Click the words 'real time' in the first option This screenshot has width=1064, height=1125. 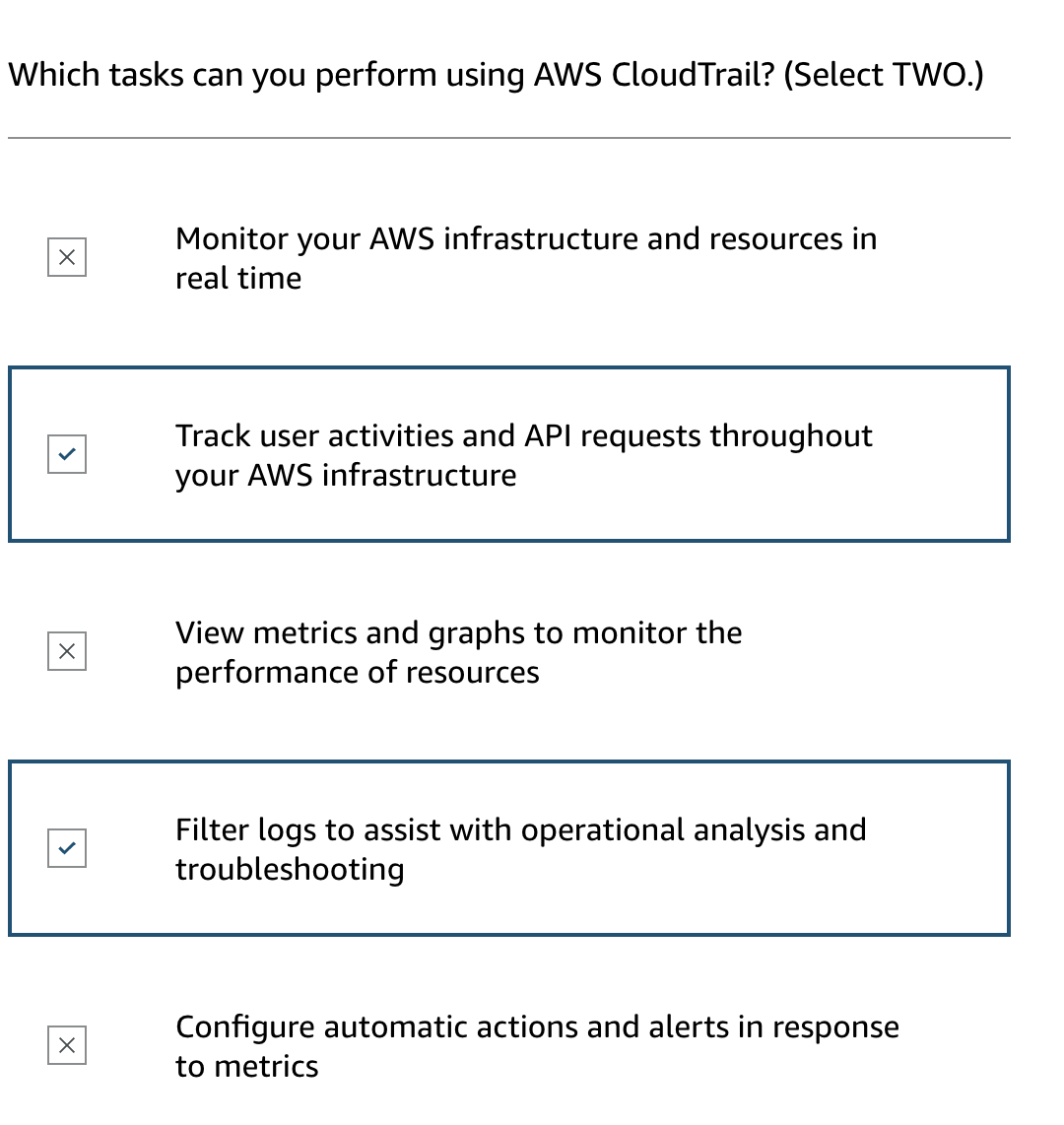pos(238,279)
